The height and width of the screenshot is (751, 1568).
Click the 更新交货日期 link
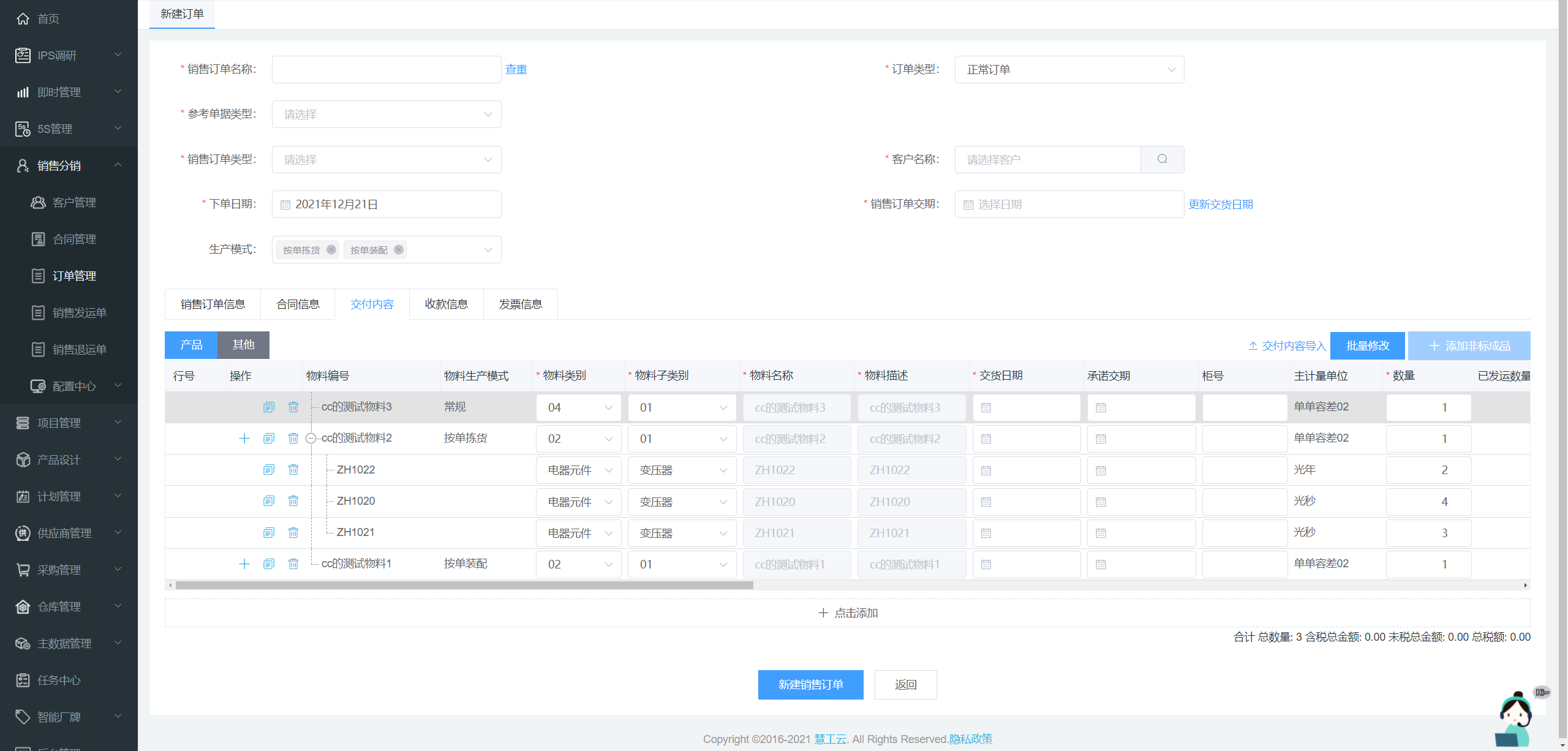1220,205
